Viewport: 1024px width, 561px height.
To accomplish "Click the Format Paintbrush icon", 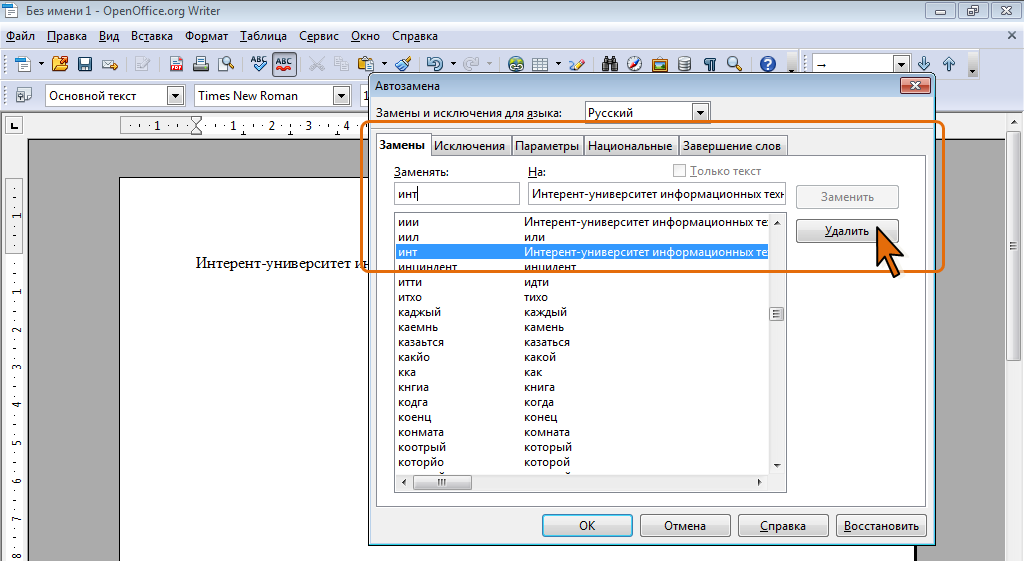I will (402, 64).
